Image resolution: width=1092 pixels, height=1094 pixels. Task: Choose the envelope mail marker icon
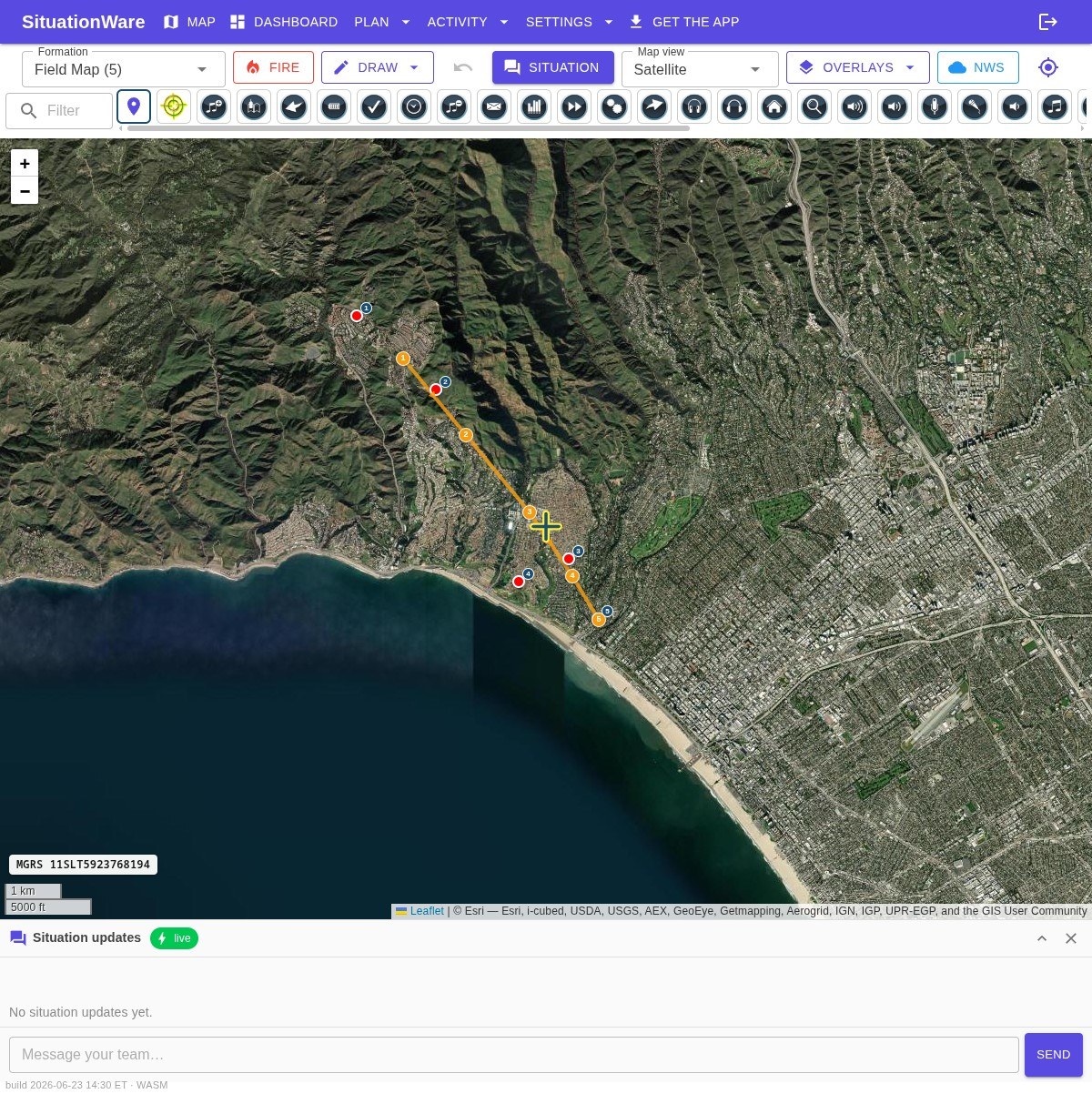click(494, 106)
